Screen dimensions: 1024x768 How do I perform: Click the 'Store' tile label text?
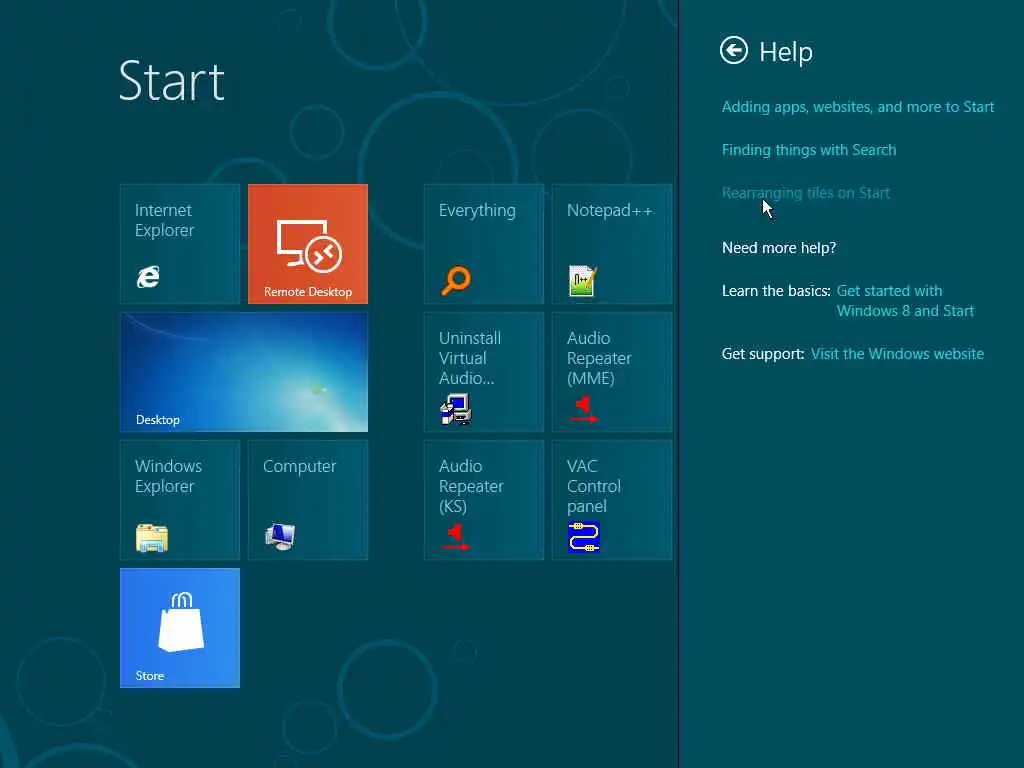[150, 676]
